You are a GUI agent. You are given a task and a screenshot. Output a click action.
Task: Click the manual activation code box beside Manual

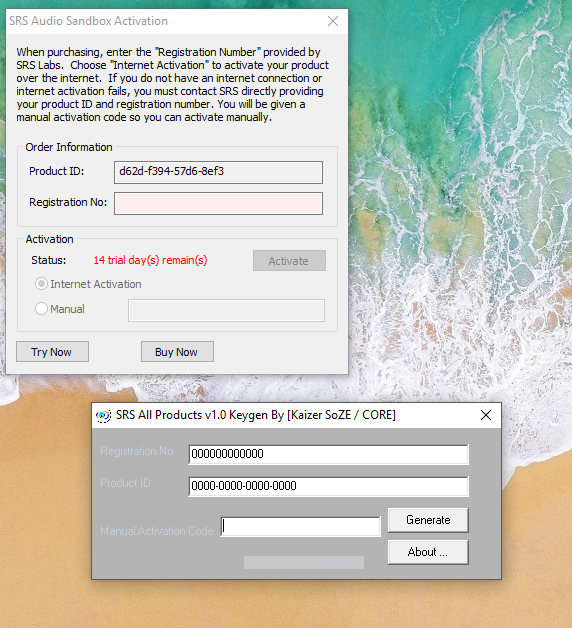226,310
